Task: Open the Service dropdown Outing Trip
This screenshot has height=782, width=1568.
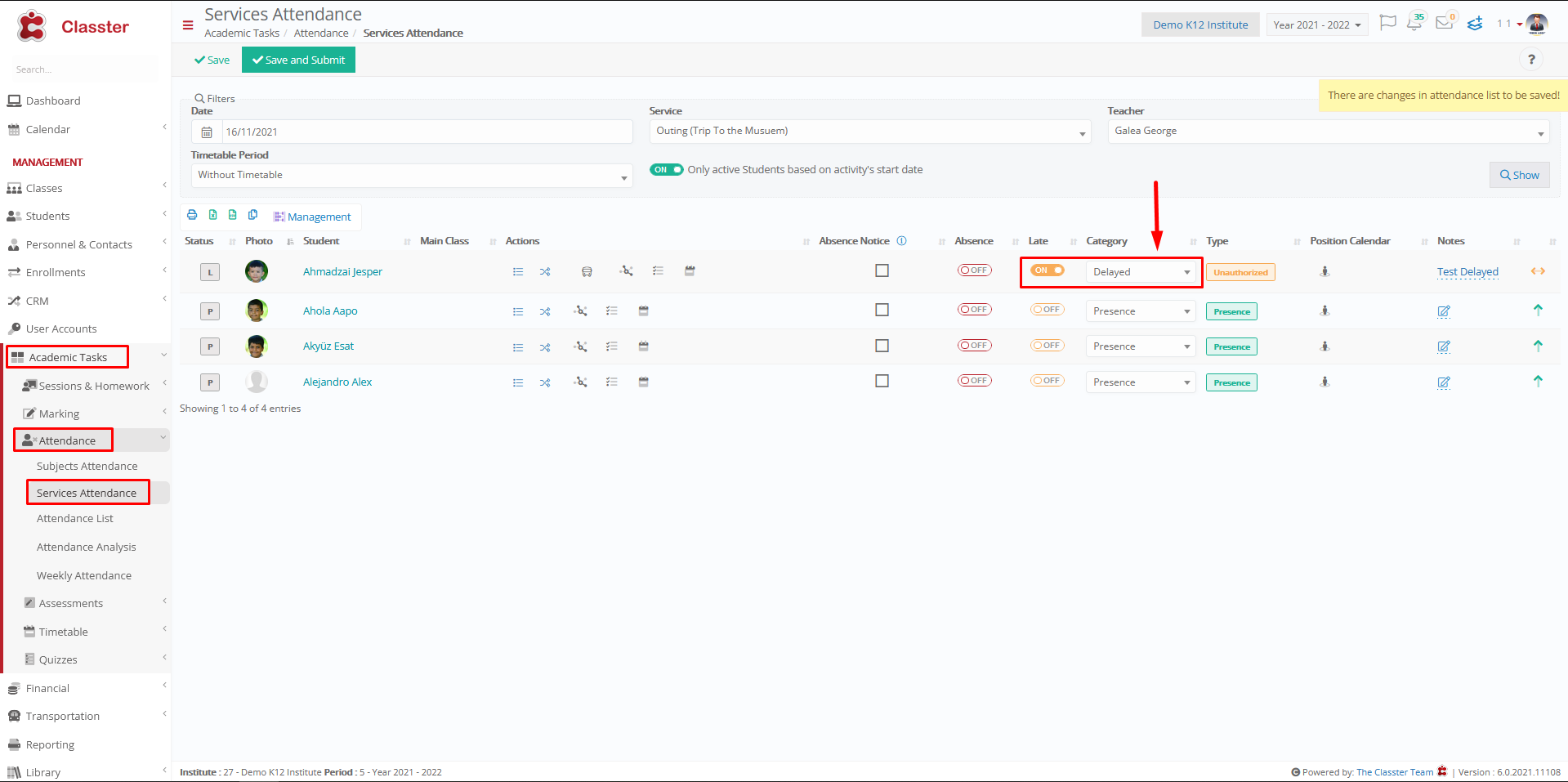Action: pyautogui.click(x=870, y=132)
